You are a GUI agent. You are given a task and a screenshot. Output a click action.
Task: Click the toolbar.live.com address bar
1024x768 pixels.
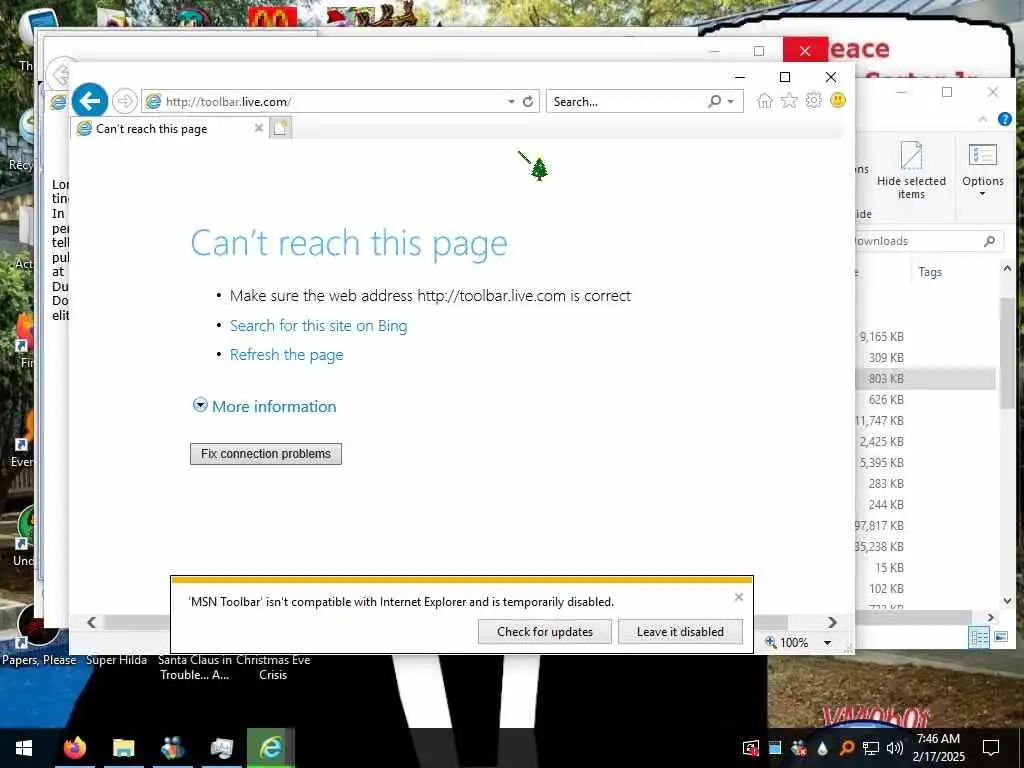pyautogui.click(x=327, y=102)
